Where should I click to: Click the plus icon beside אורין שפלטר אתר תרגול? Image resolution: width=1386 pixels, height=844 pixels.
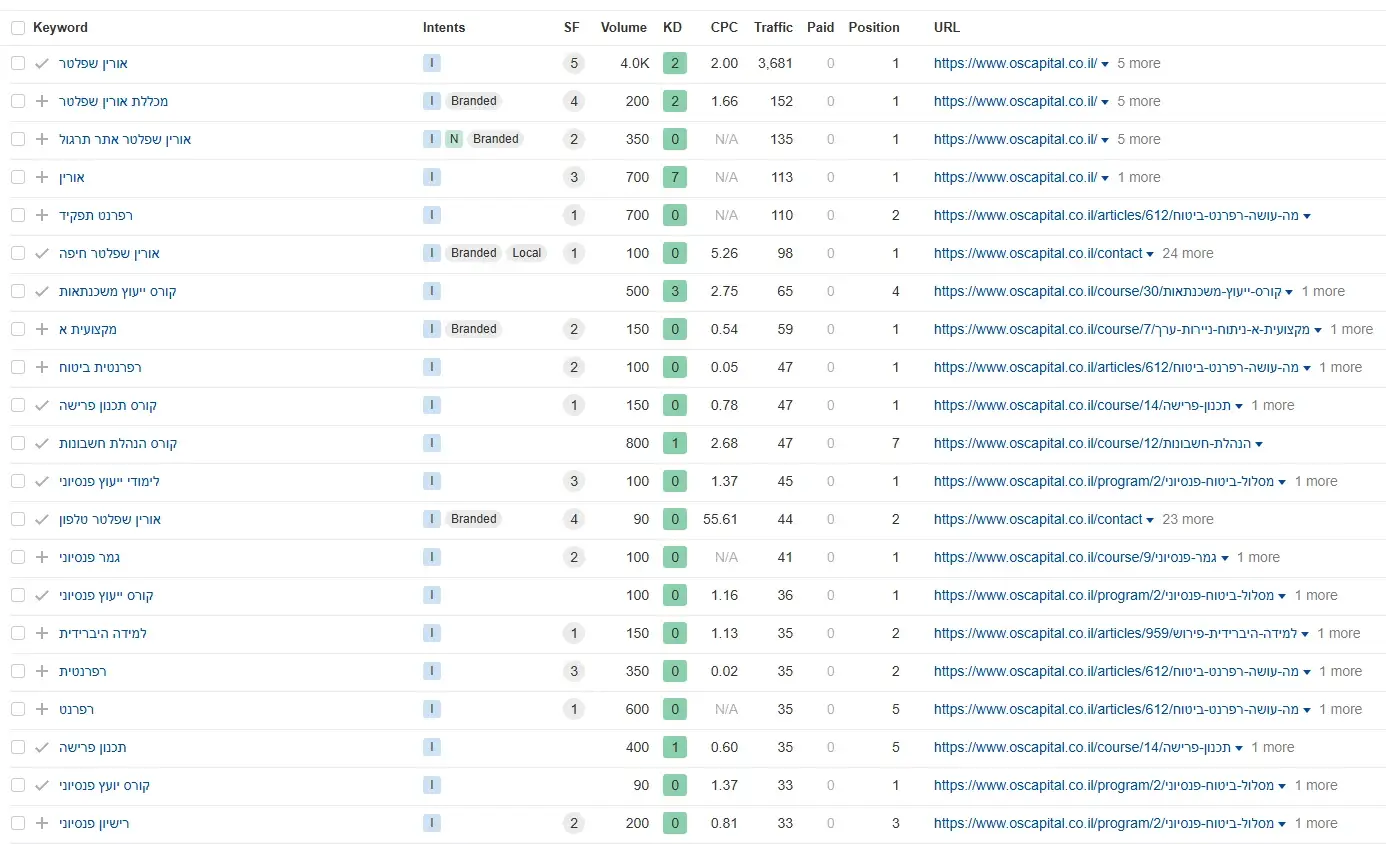point(41,139)
